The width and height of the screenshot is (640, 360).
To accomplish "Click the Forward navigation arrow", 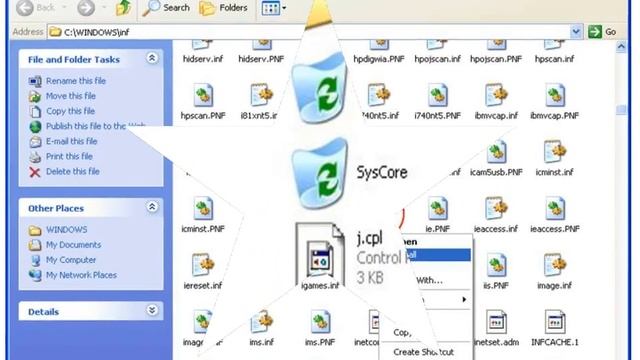I will (86, 8).
